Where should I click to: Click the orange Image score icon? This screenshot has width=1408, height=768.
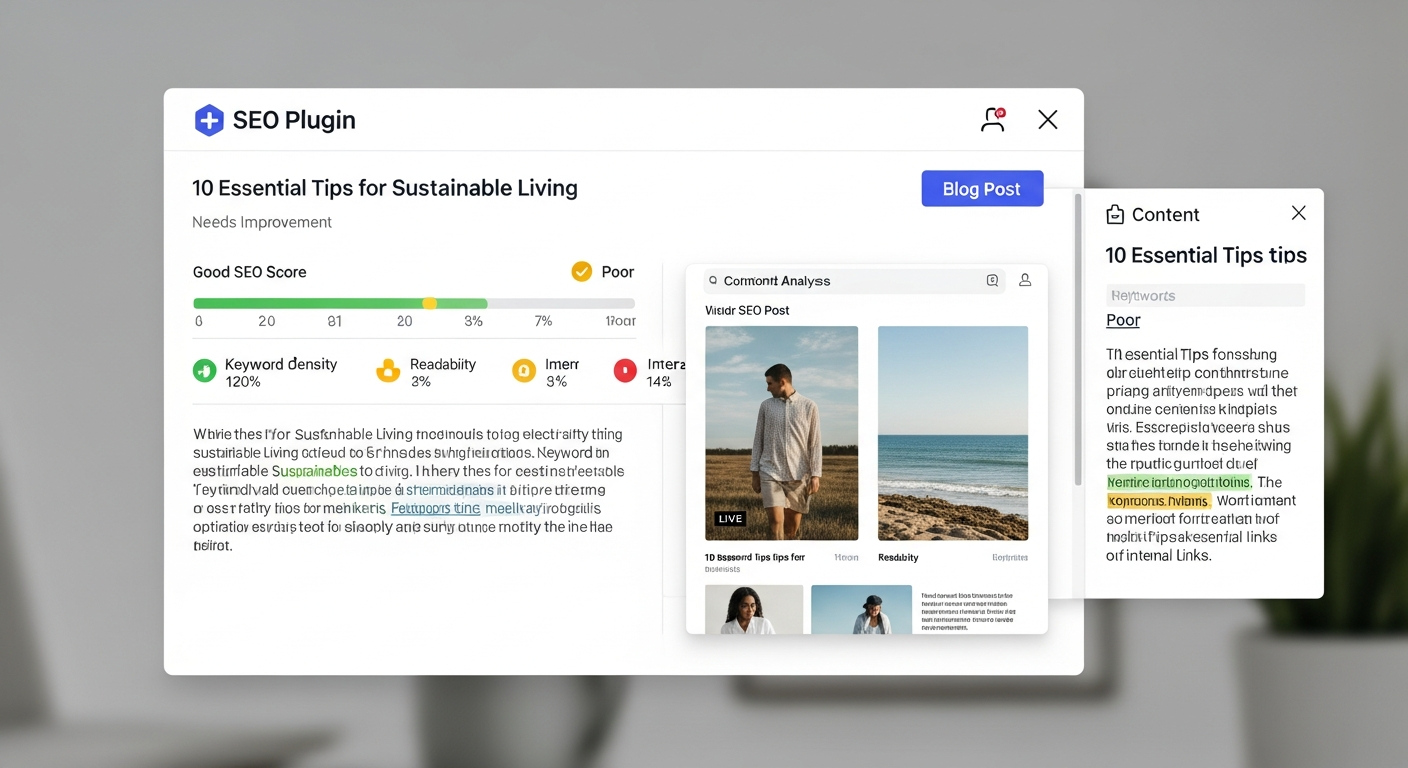pos(524,370)
